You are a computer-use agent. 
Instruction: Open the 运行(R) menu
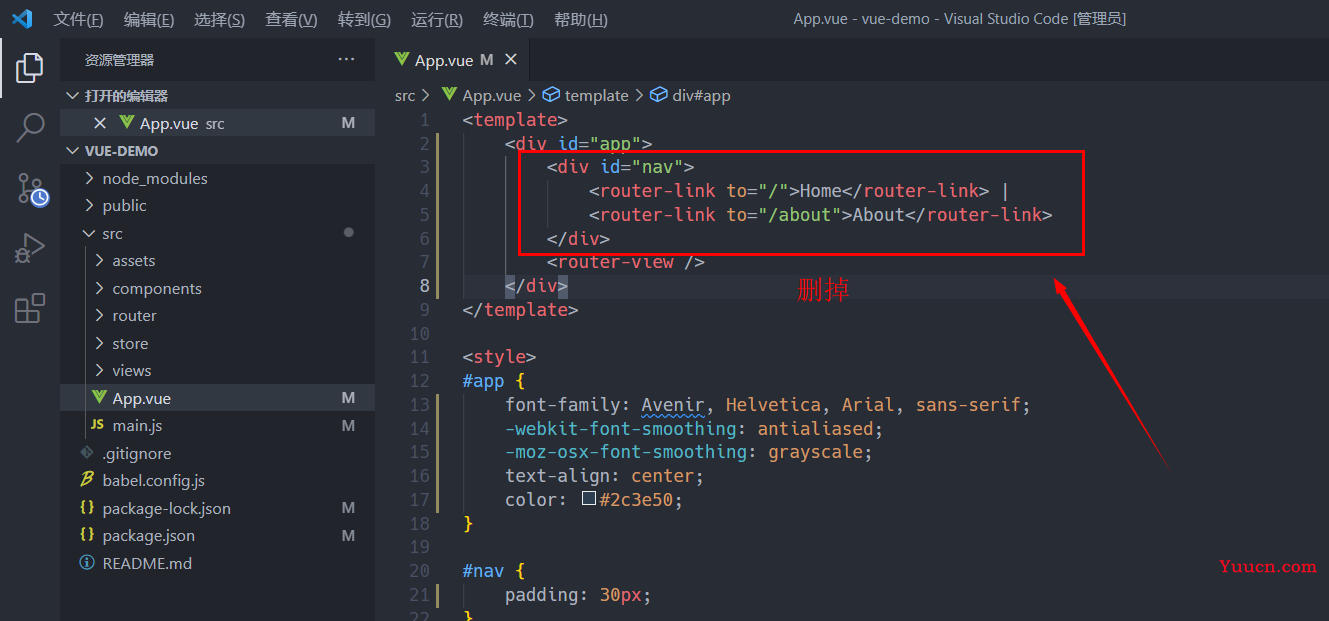coord(437,19)
